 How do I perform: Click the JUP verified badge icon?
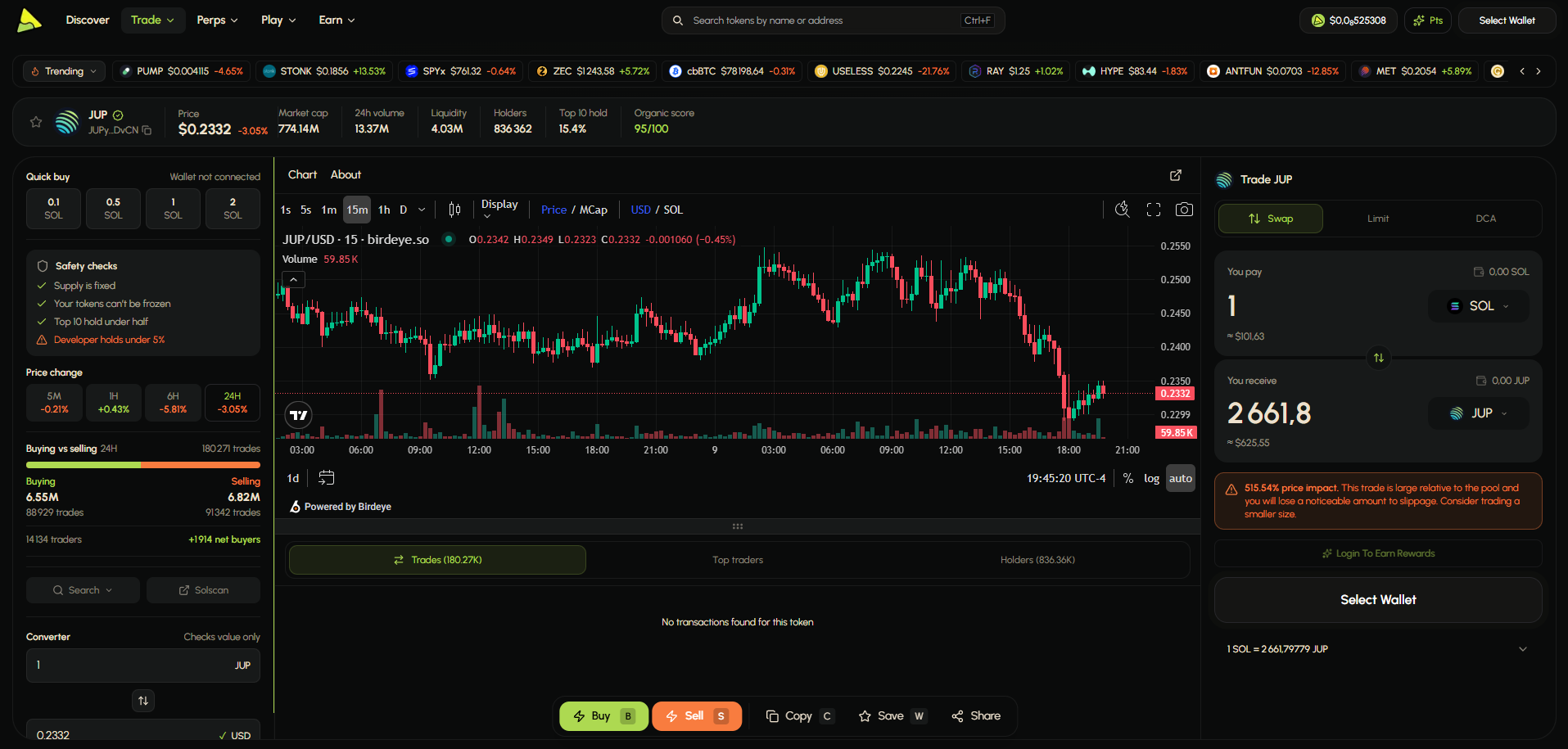click(x=118, y=115)
